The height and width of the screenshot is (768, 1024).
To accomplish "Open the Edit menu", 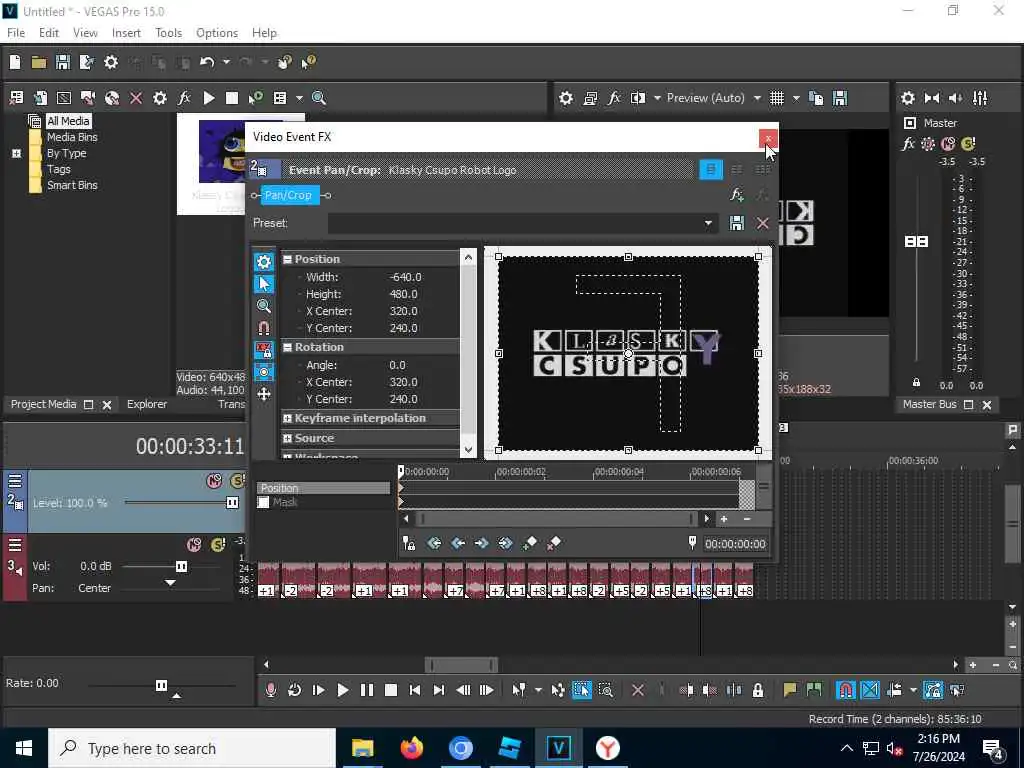I will pos(49,33).
